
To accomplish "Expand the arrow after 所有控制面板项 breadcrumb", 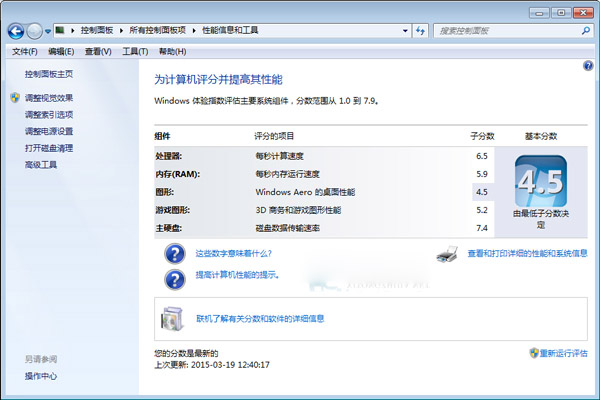I will click(x=194, y=30).
